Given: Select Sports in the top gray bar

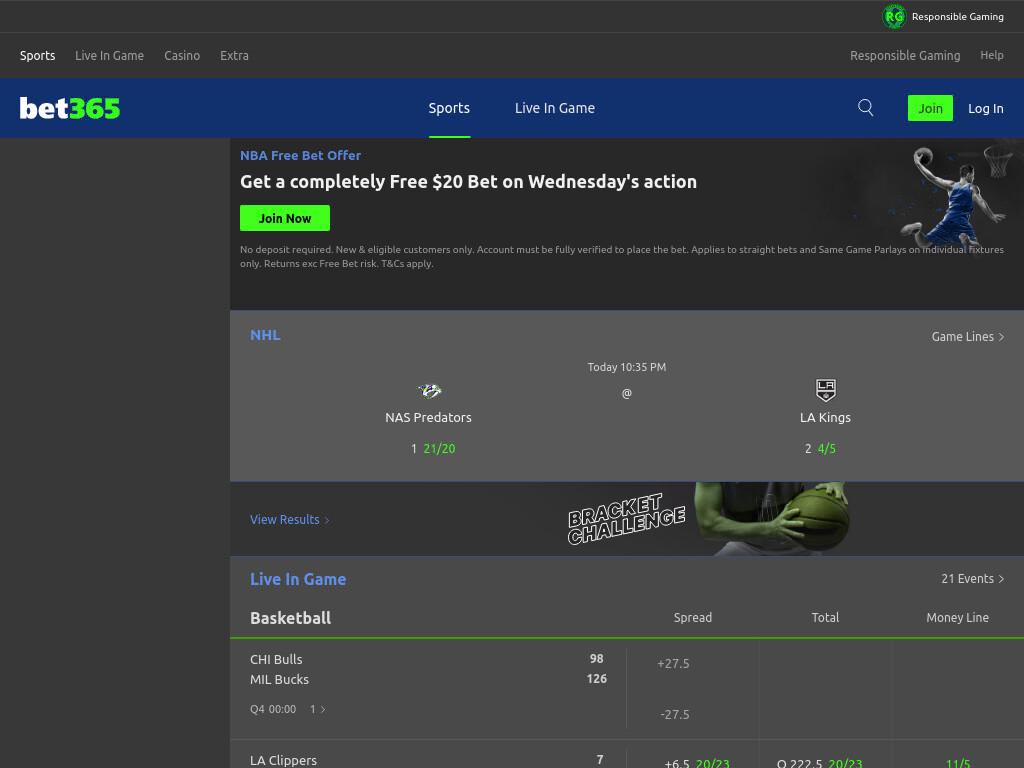Looking at the screenshot, I should point(37,56).
